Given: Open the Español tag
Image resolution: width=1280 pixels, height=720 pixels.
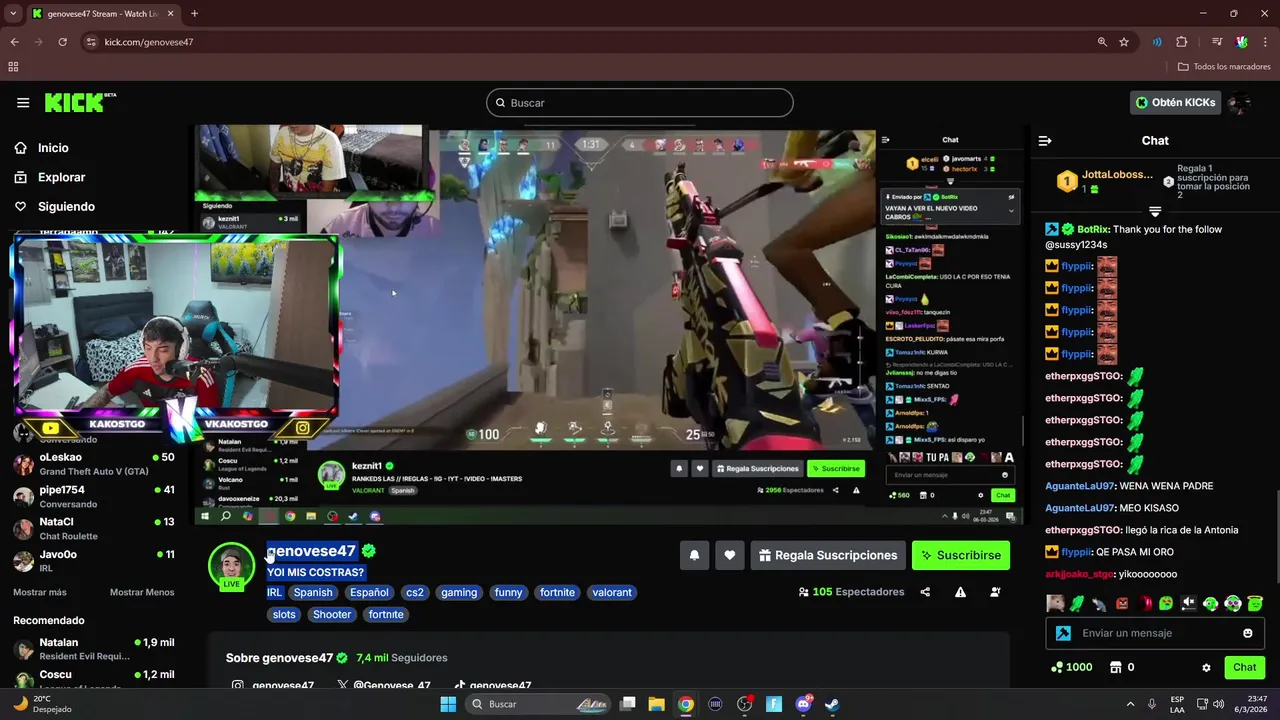Looking at the screenshot, I should 369,592.
